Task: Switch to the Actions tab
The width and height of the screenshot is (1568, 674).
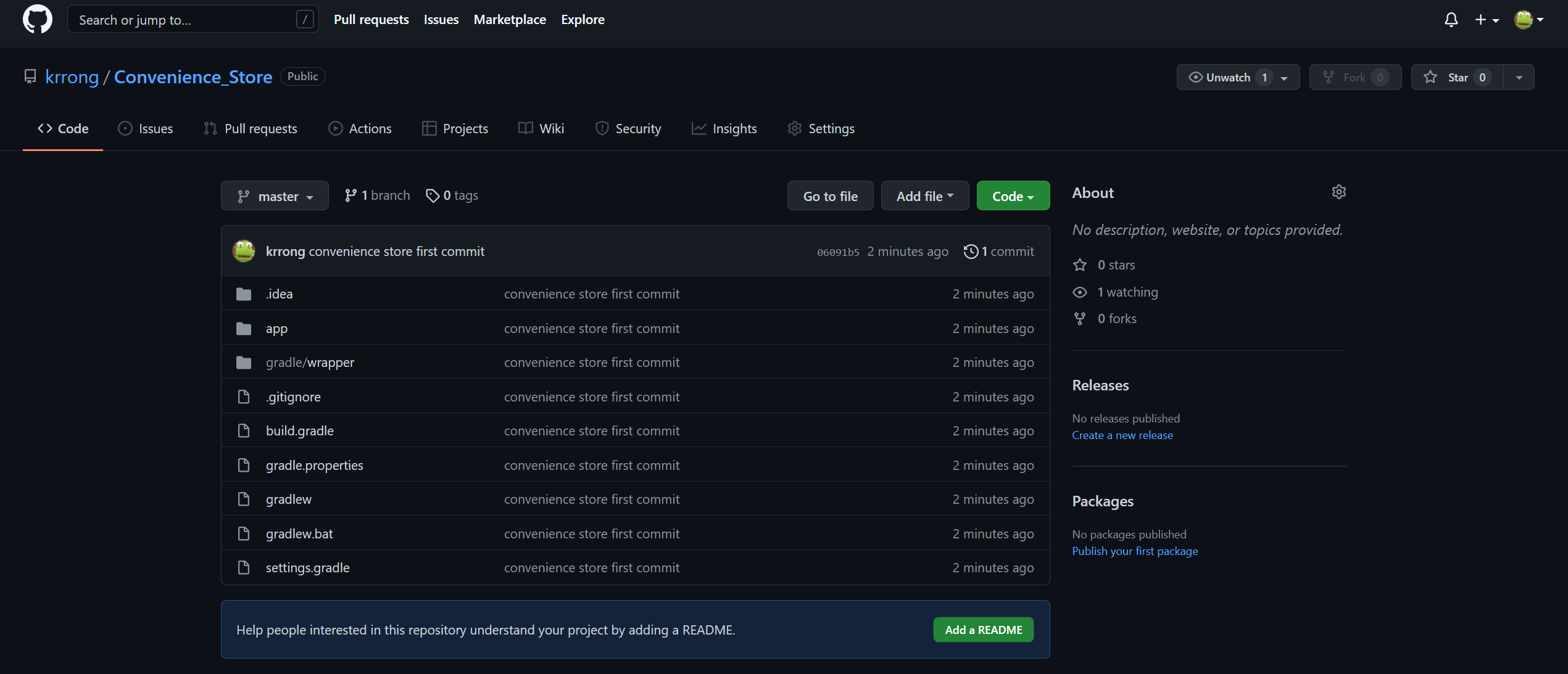Action: [360, 129]
